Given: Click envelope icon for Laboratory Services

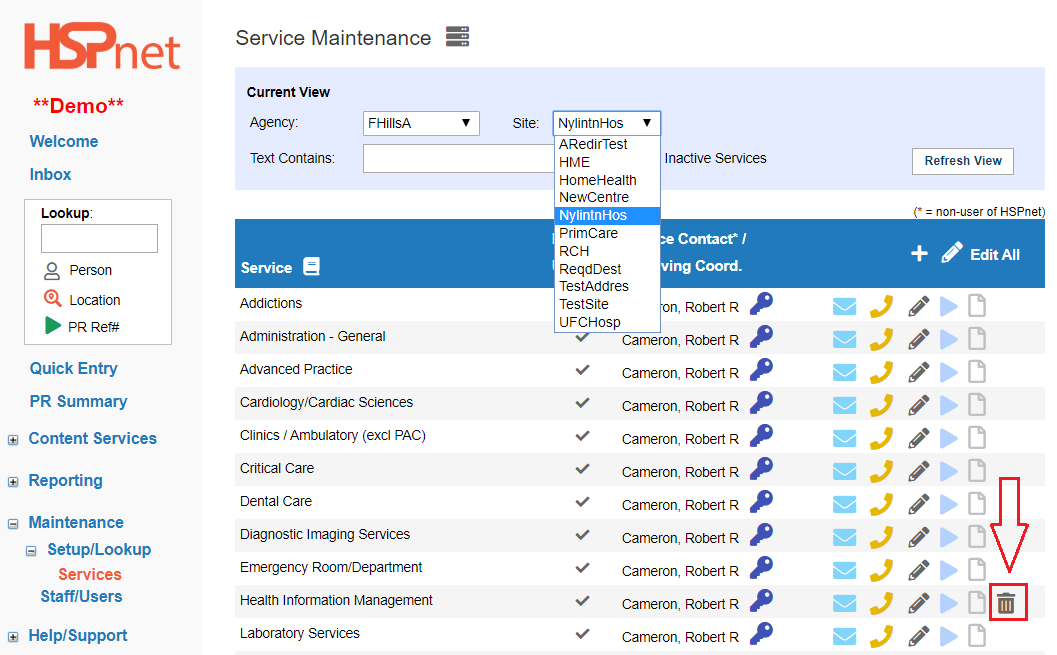Looking at the screenshot, I should pyautogui.click(x=844, y=637).
